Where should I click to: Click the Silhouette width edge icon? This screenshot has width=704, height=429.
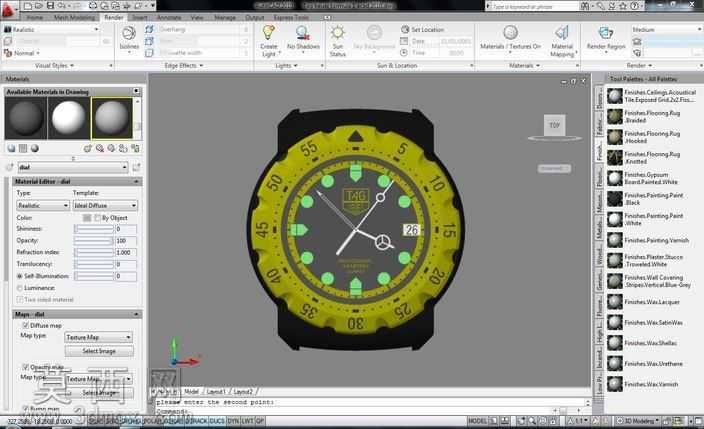[x=150, y=53]
